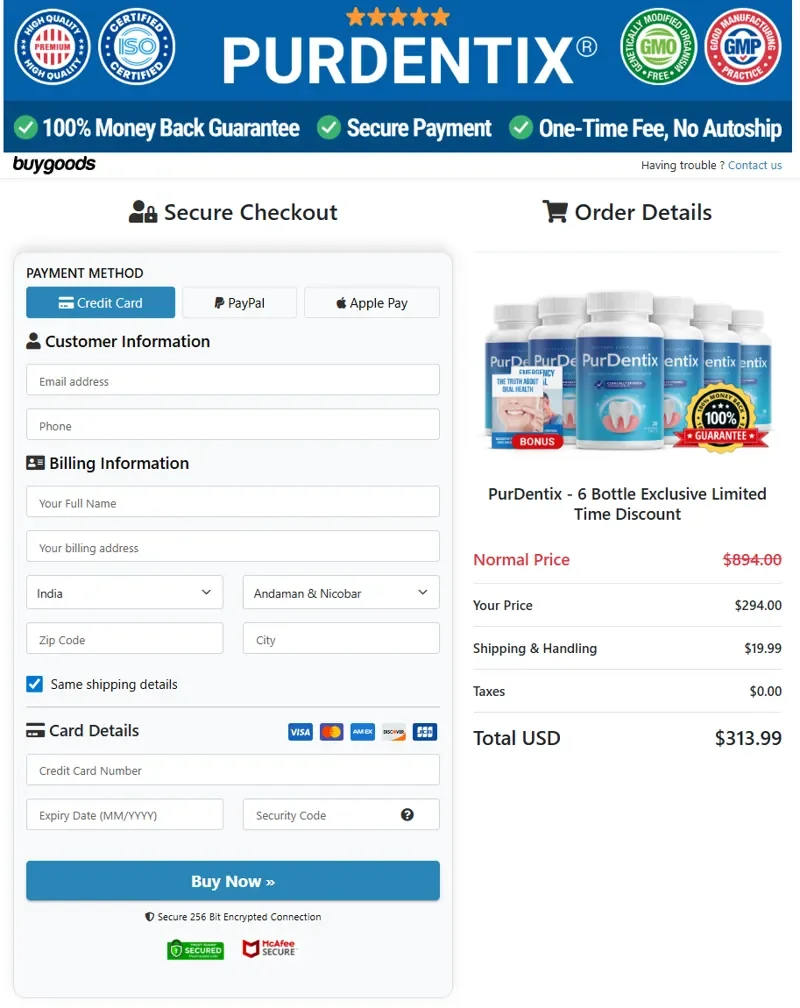
Task: Click the five-star rating above PURDENTIX
Action: pos(398,17)
